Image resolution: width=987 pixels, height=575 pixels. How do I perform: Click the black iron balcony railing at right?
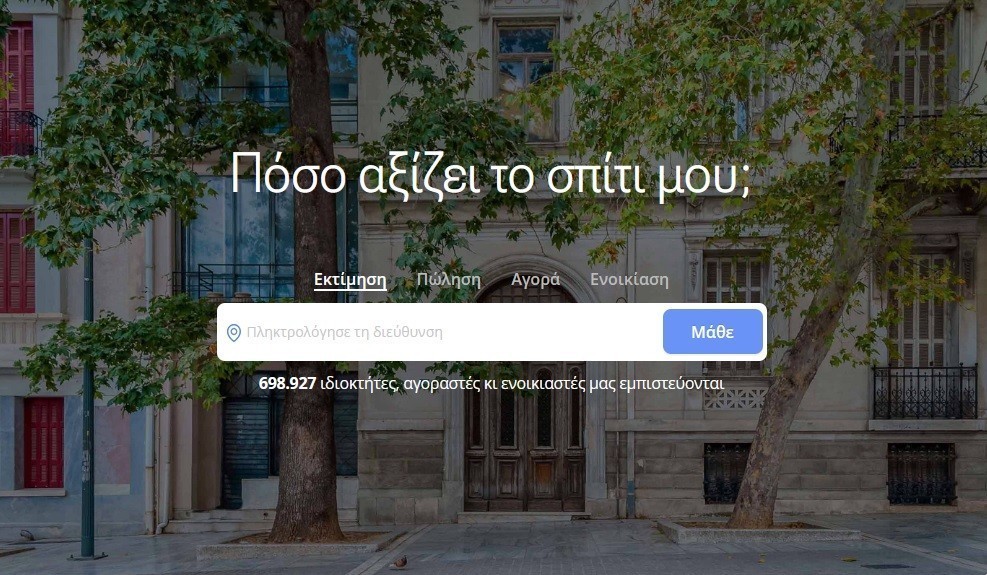point(925,392)
